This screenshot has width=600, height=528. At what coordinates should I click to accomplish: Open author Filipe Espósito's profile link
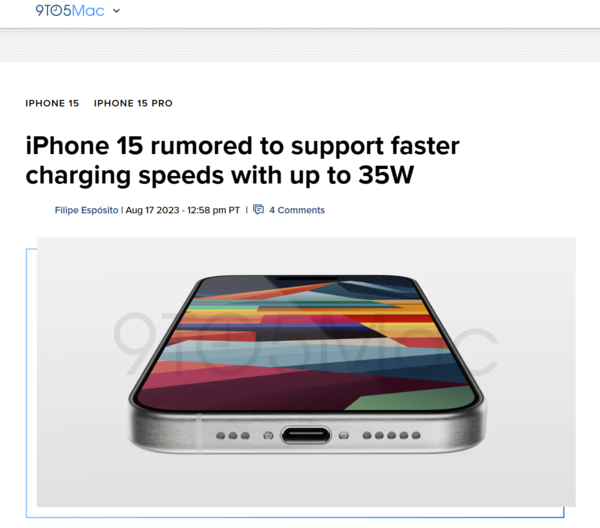(x=86, y=210)
